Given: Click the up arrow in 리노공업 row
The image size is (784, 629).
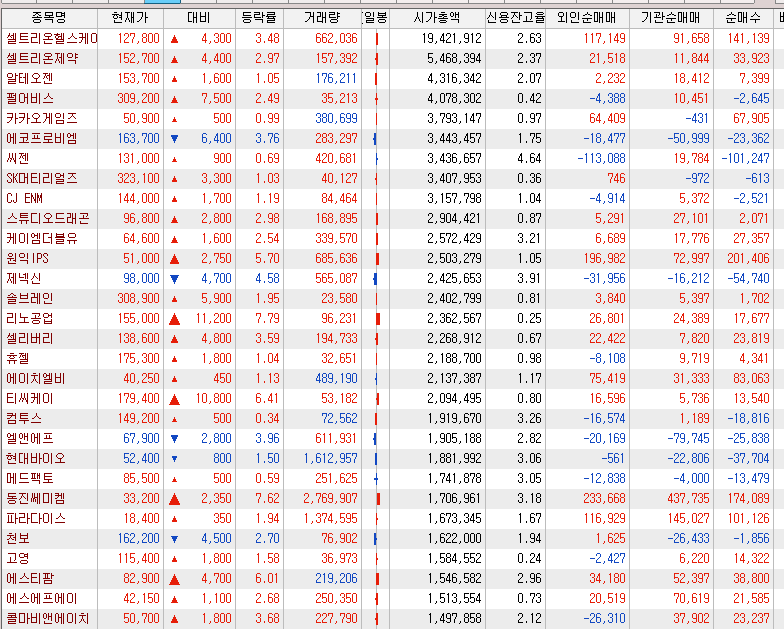Looking at the screenshot, I should coord(174,318).
